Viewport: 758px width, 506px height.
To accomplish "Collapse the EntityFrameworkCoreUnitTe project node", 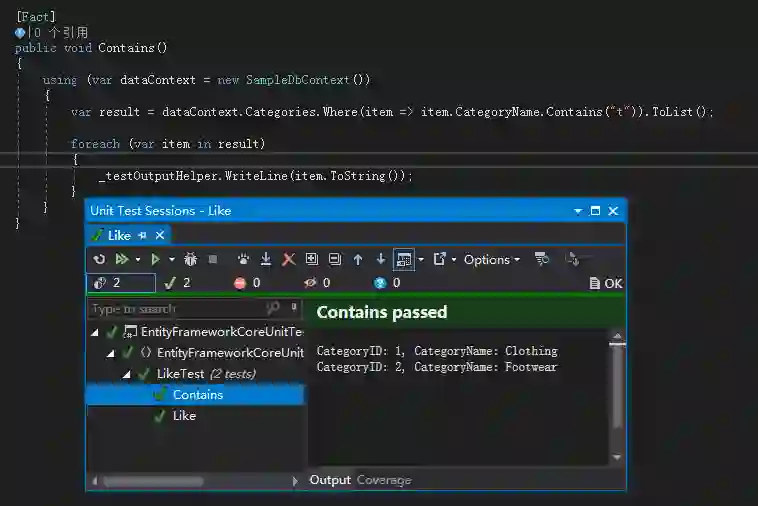I will [x=95, y=332].
